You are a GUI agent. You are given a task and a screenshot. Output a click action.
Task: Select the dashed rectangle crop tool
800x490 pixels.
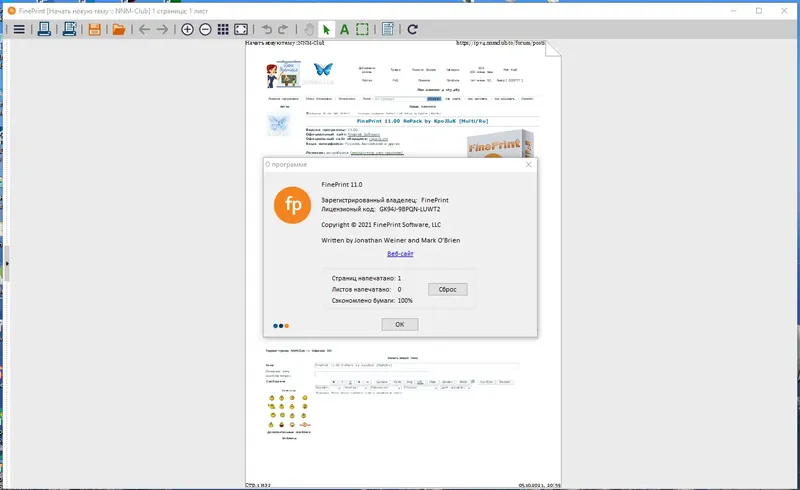(x=362, y=30)
